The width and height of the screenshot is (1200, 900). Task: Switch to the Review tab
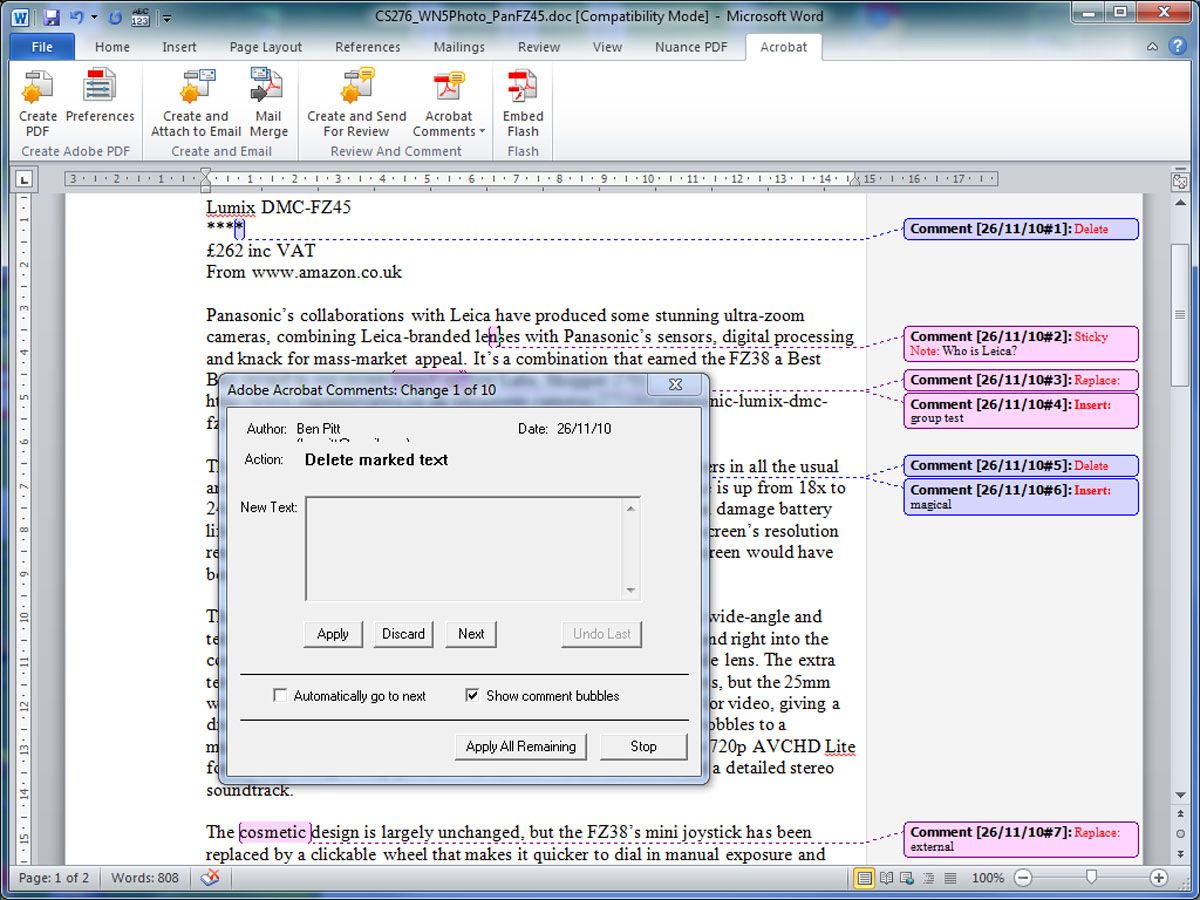539,47
